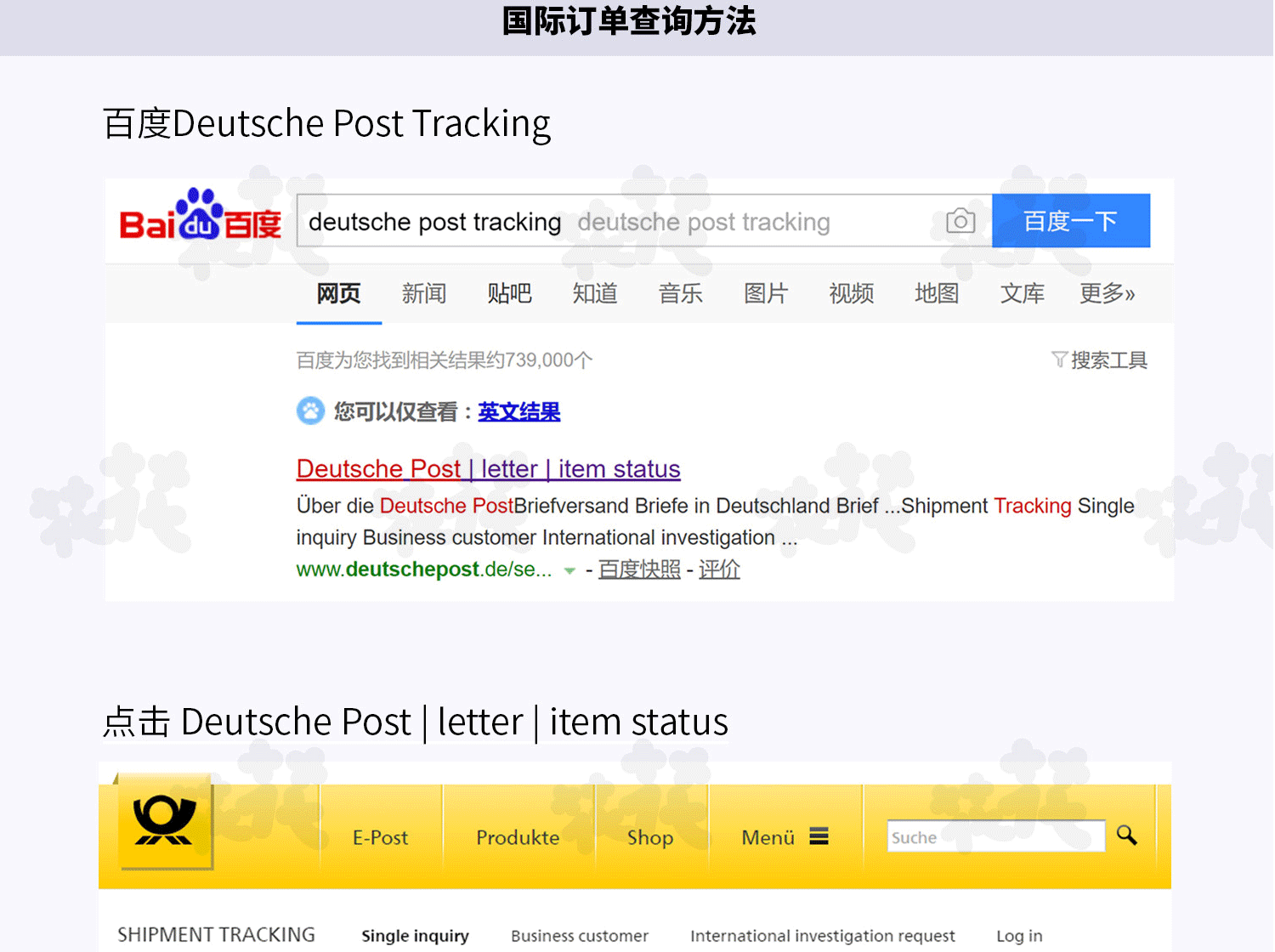Open the Deutsche Post | letter | item status result
Viewport: 1275px width, 952px height.
coord(489,468)
